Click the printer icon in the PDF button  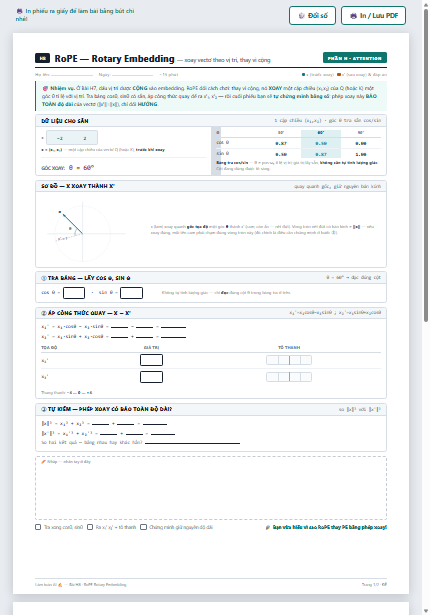(x=353, y=16)
